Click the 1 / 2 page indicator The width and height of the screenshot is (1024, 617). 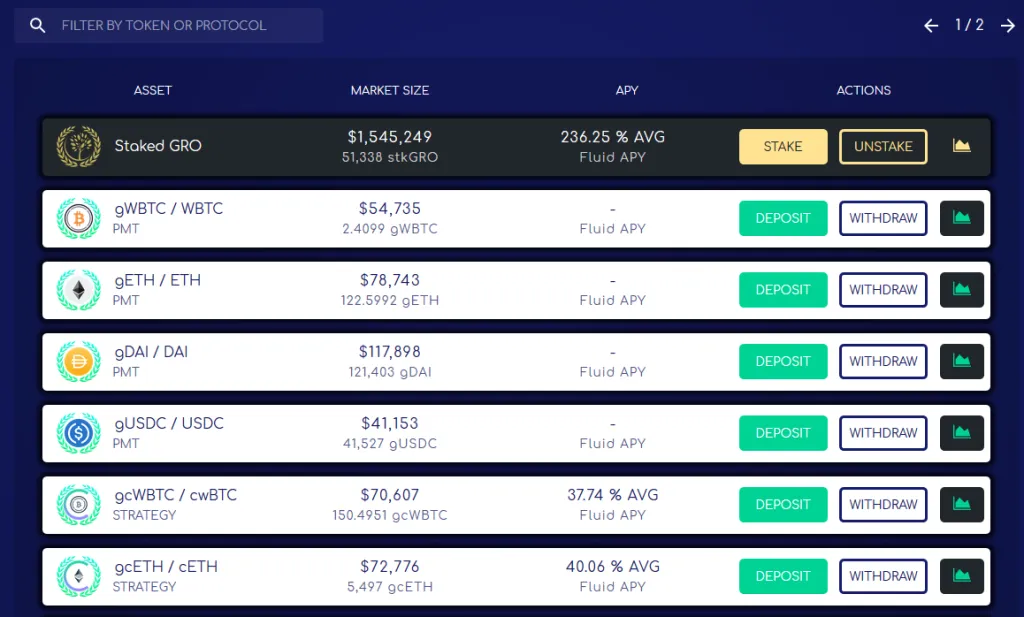[969, 25]
